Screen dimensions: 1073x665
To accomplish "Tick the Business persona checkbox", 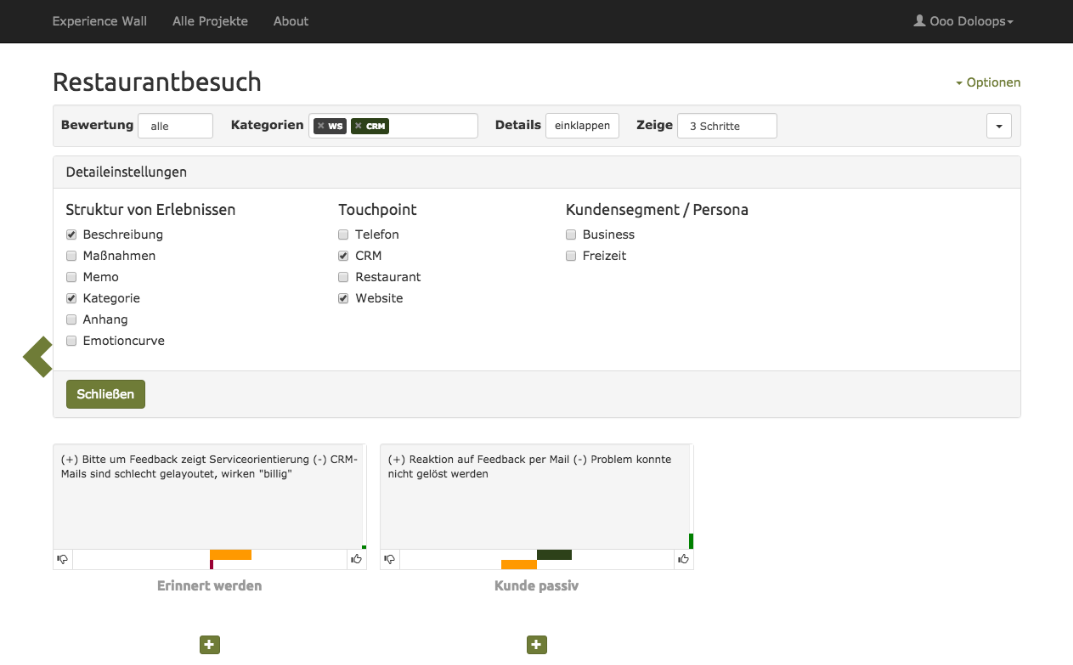I will coord(571,235).
